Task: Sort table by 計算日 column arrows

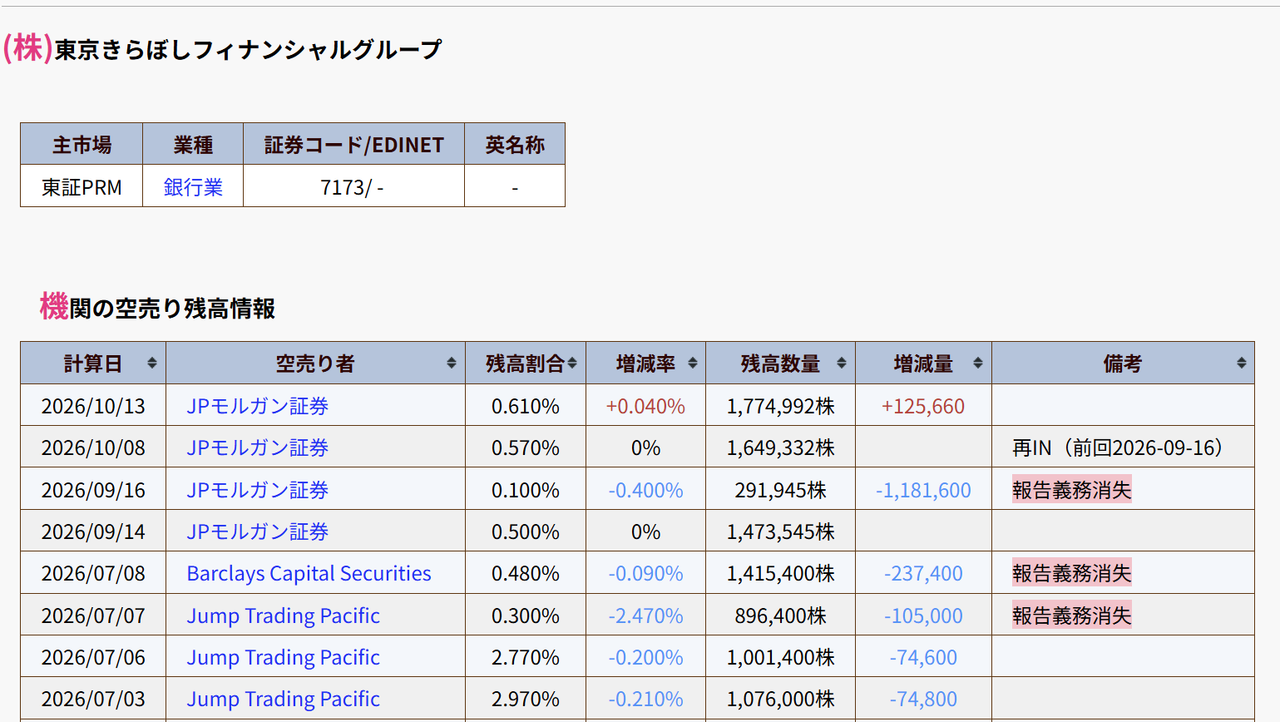Action: (152, 363)
